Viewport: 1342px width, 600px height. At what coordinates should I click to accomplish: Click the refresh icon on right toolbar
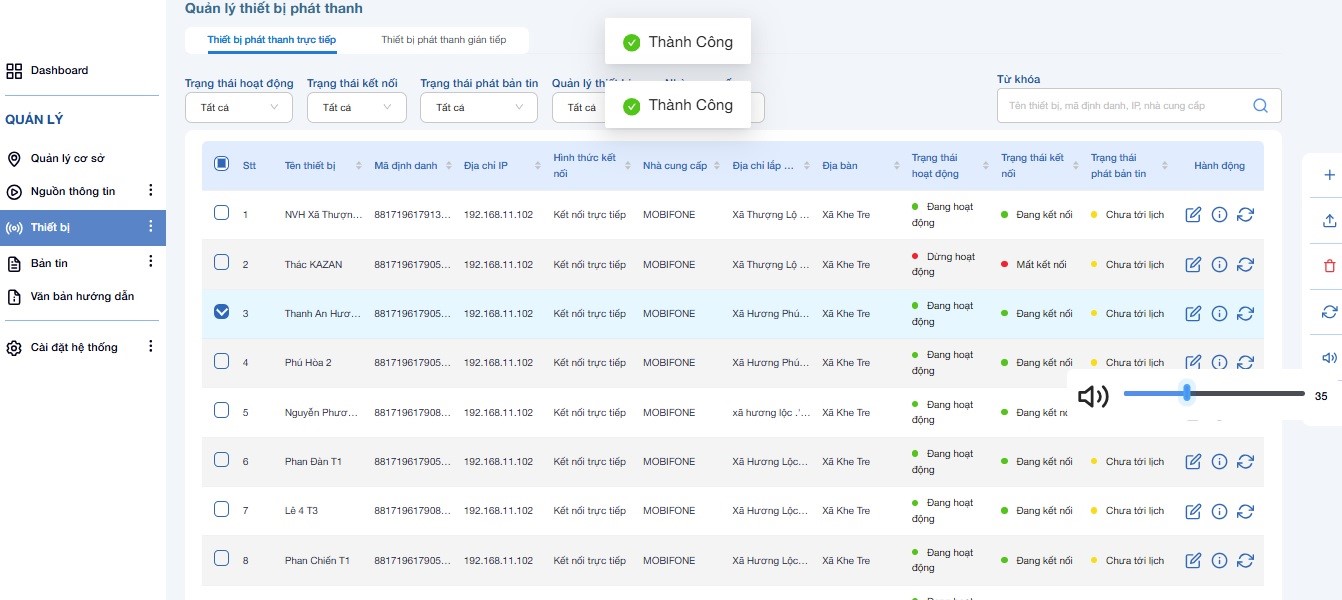[x=1329, y=312]
